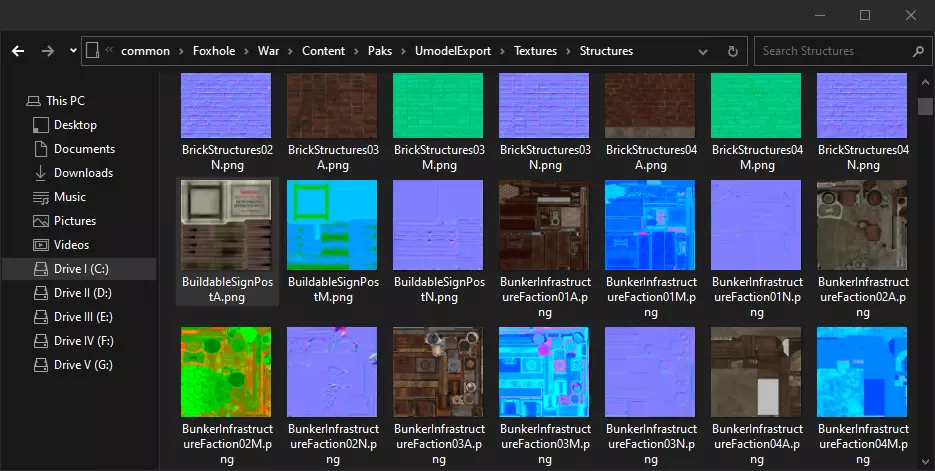This screenshot has height=471, width=935.
Task: Select BrickStructures03N.png thumbnail
Action: (544, 106)
